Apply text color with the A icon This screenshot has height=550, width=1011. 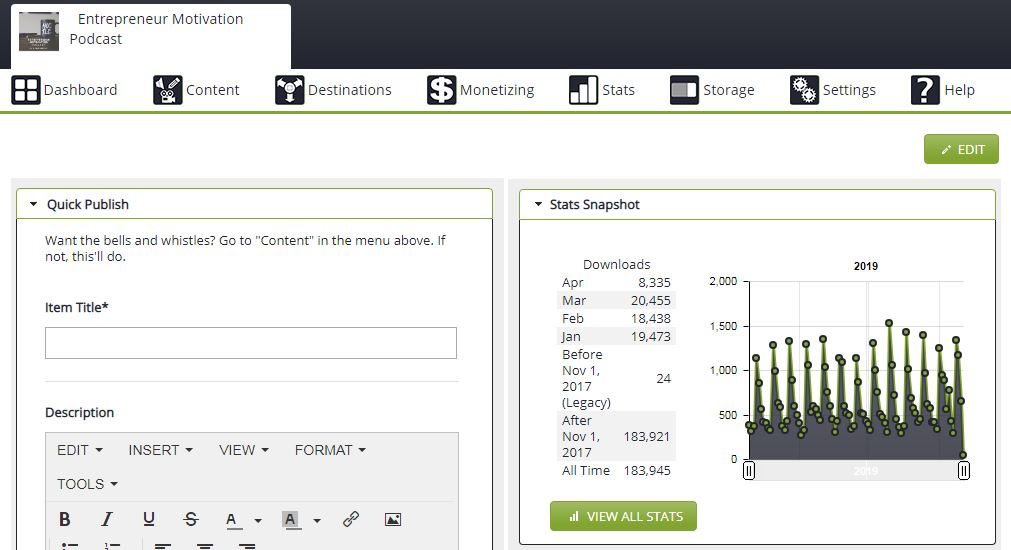(x=232, y=520)
